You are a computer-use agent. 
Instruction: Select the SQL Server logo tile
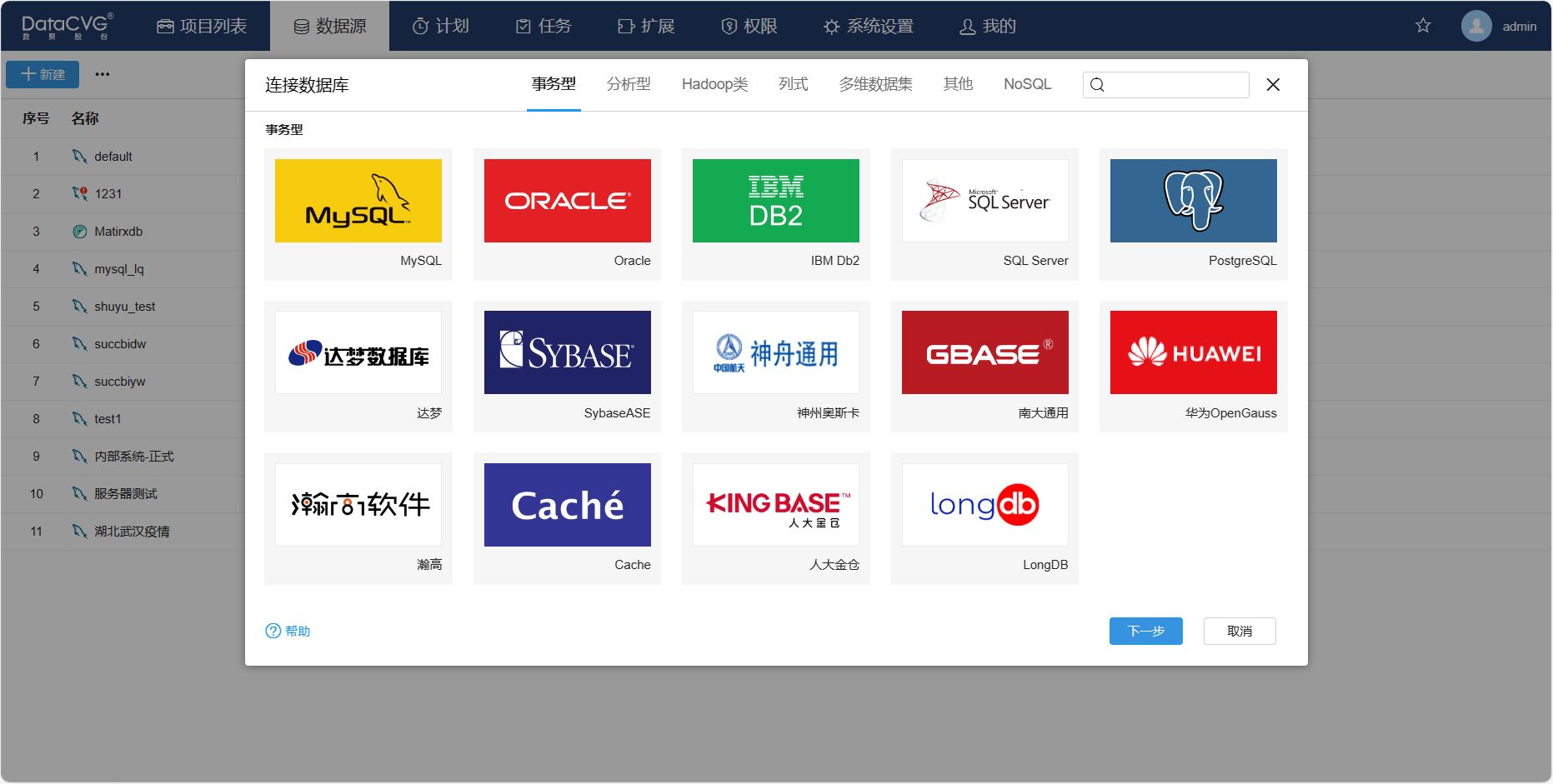(x=984, y=201)
